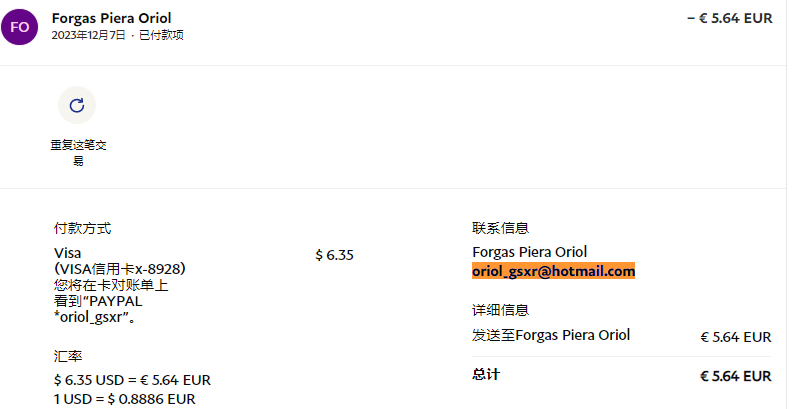Click the '详细信息' details heading
The height and width of the screenshot is (409, 793).
coord(500,310)
